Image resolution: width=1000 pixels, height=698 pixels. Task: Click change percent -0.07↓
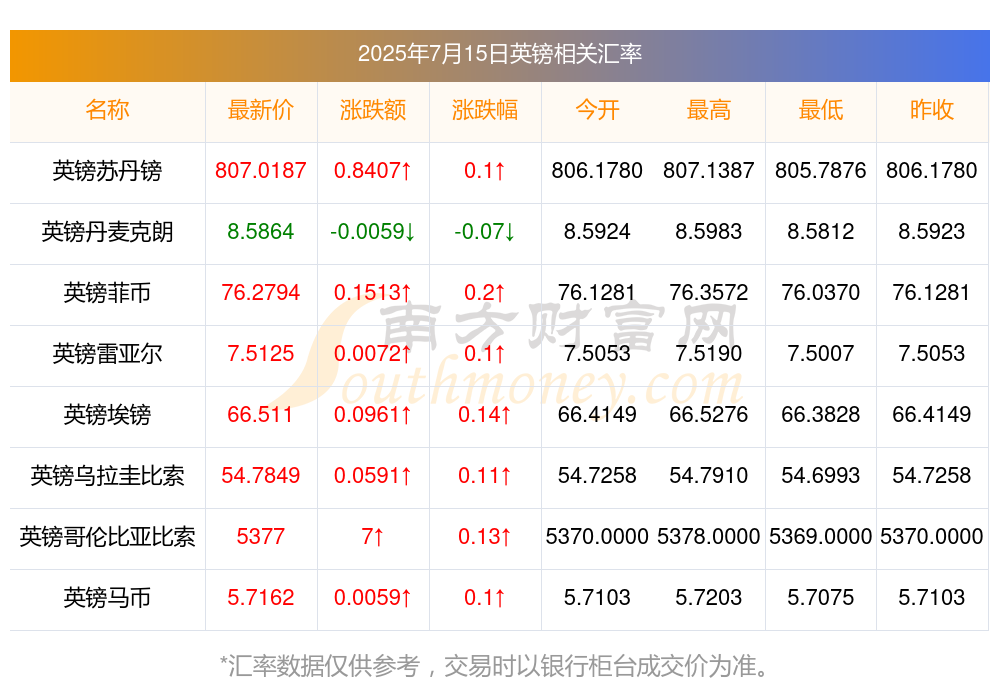click(485, 232)
